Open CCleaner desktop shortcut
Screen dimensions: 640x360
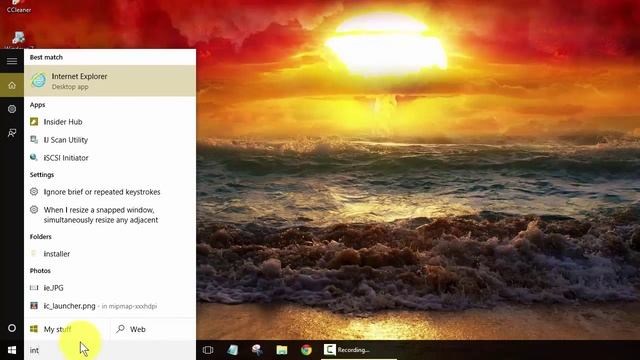tap(18, 7)
